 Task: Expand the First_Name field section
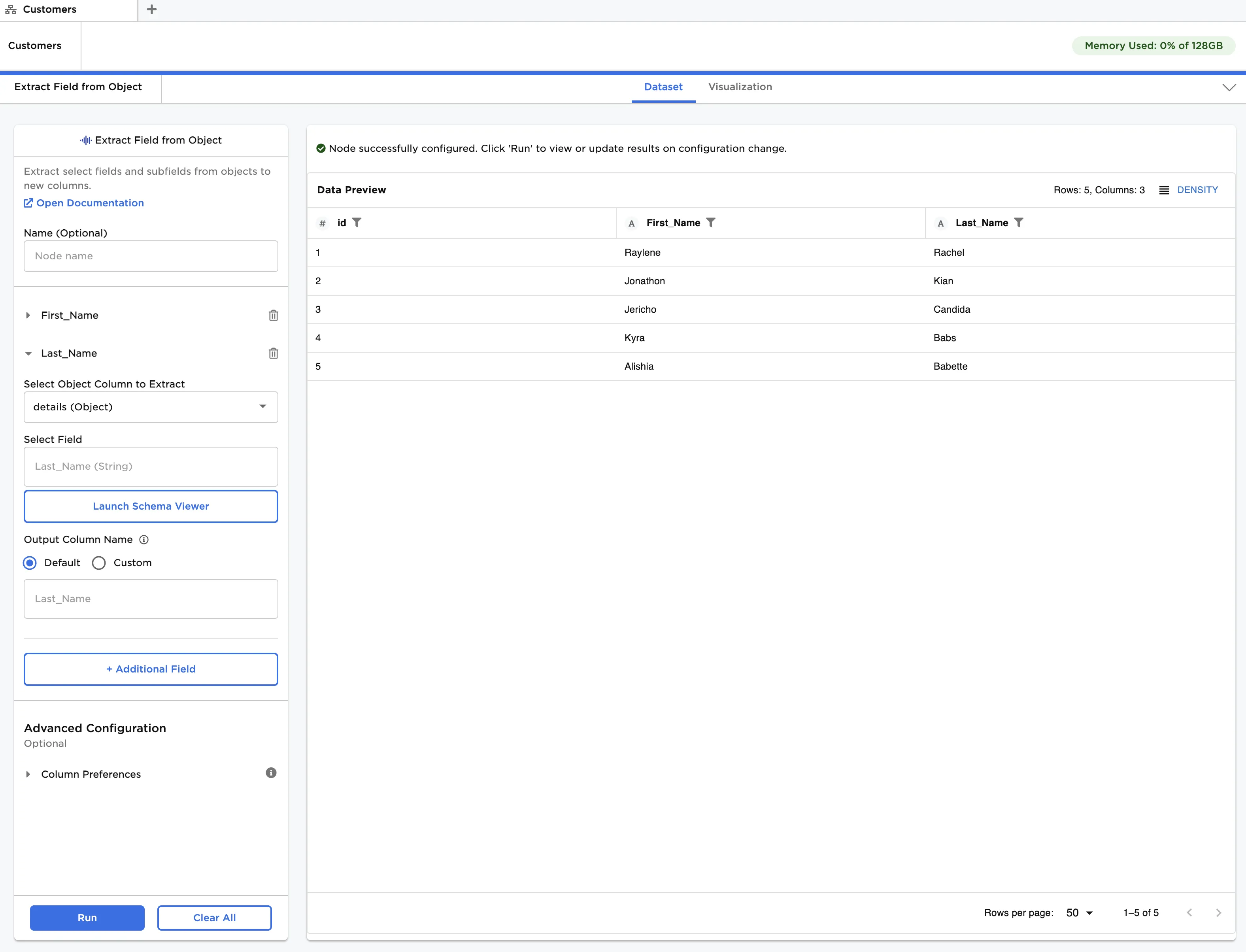[28, 315]
